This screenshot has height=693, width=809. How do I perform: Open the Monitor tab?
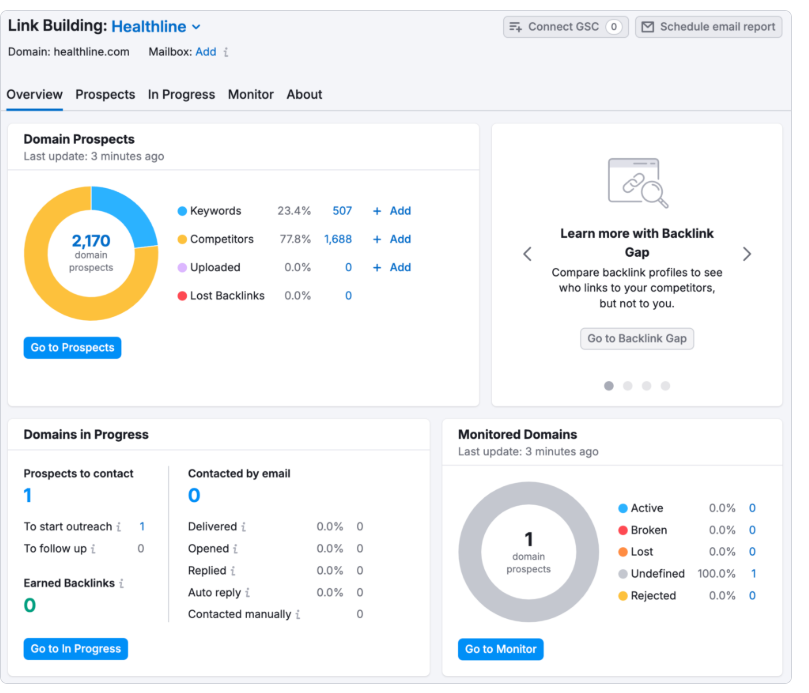pos(251,94)
